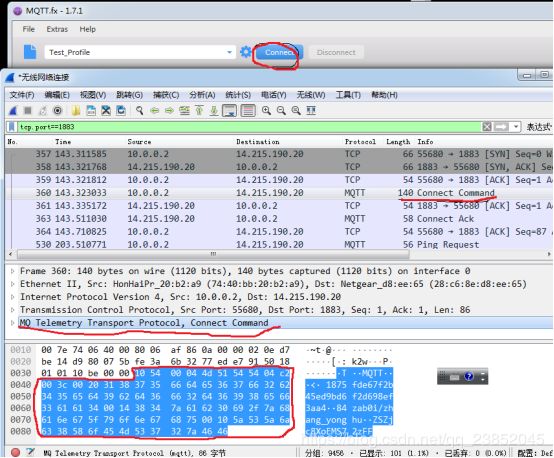Toggle auto-scroll during live capture
This screenshot has height=458, width=554.
[x=229, y=111]
